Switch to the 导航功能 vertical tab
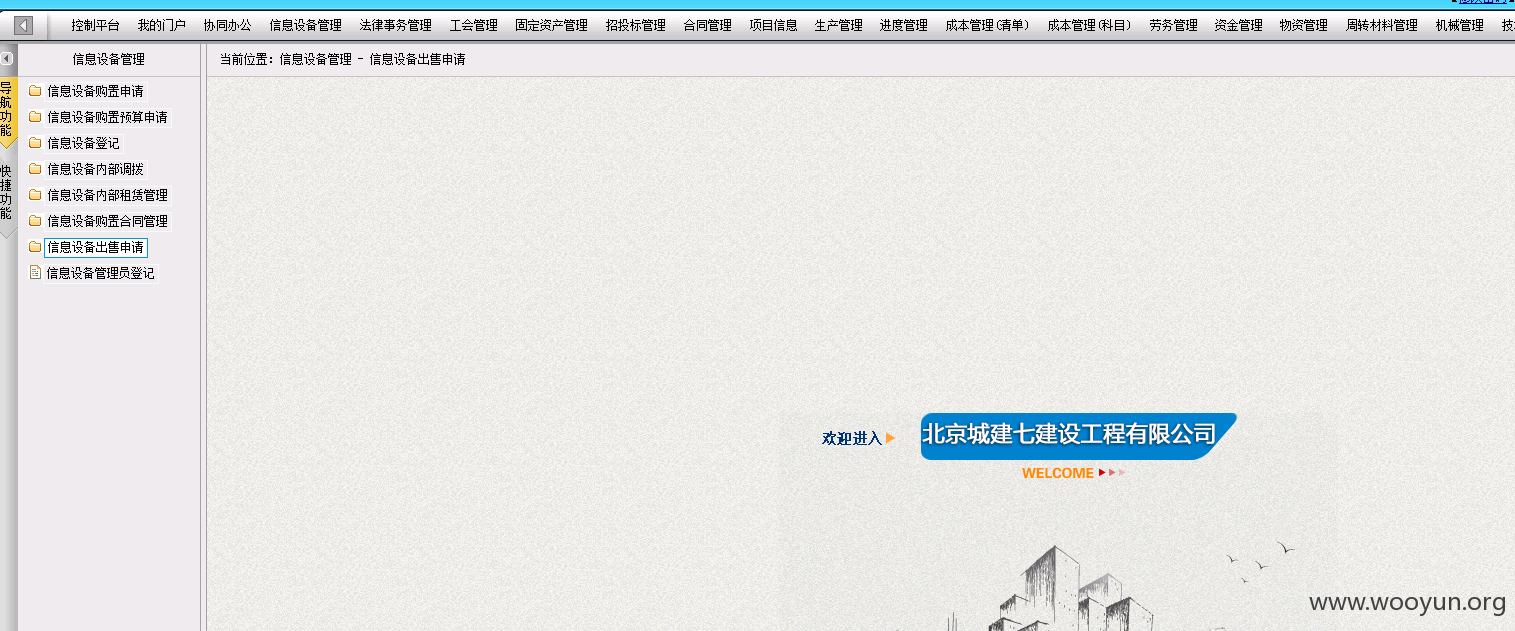 click(x=7, y=112)
